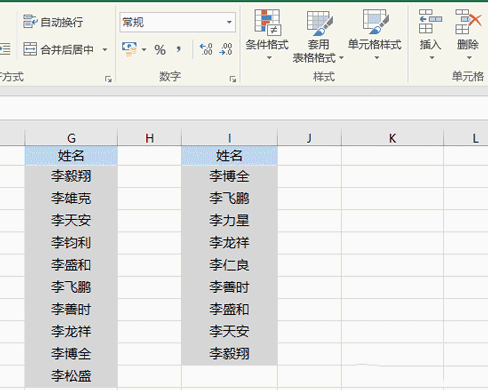Select cell 李松盛 in column G
Viewport: 488px width, 390px height.
(x=71, y=376)
